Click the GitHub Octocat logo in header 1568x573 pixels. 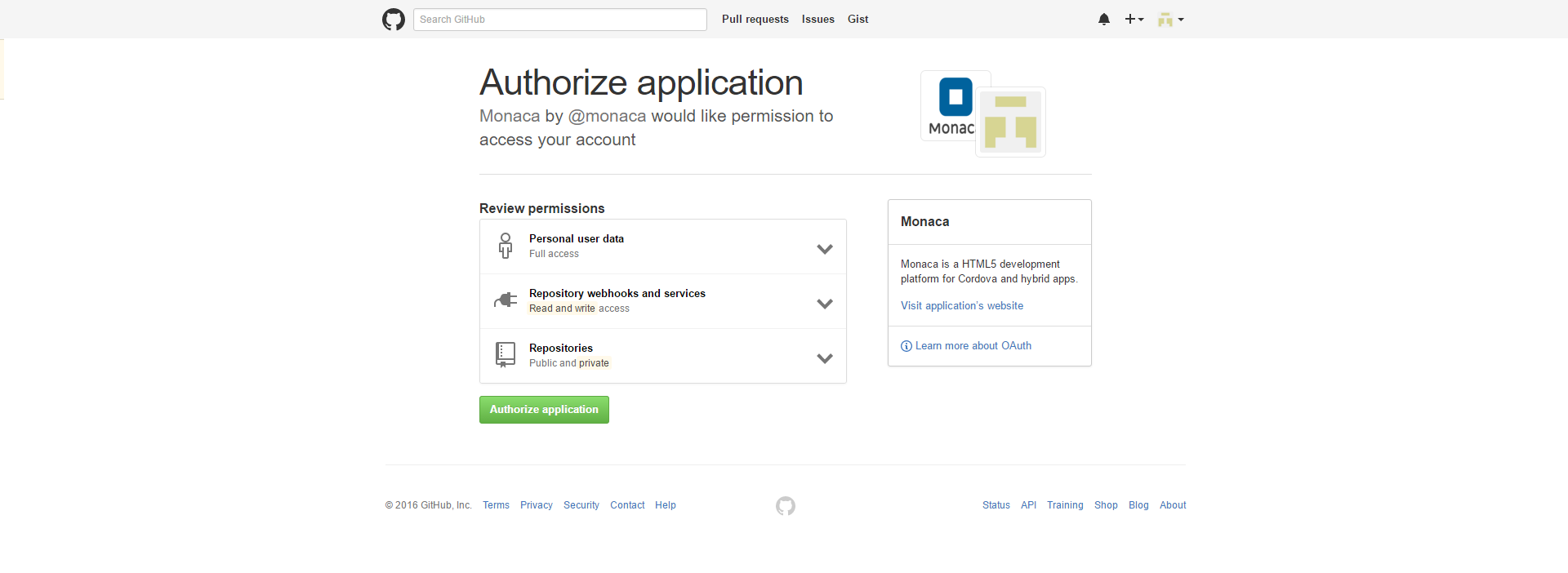click(394, 20)
